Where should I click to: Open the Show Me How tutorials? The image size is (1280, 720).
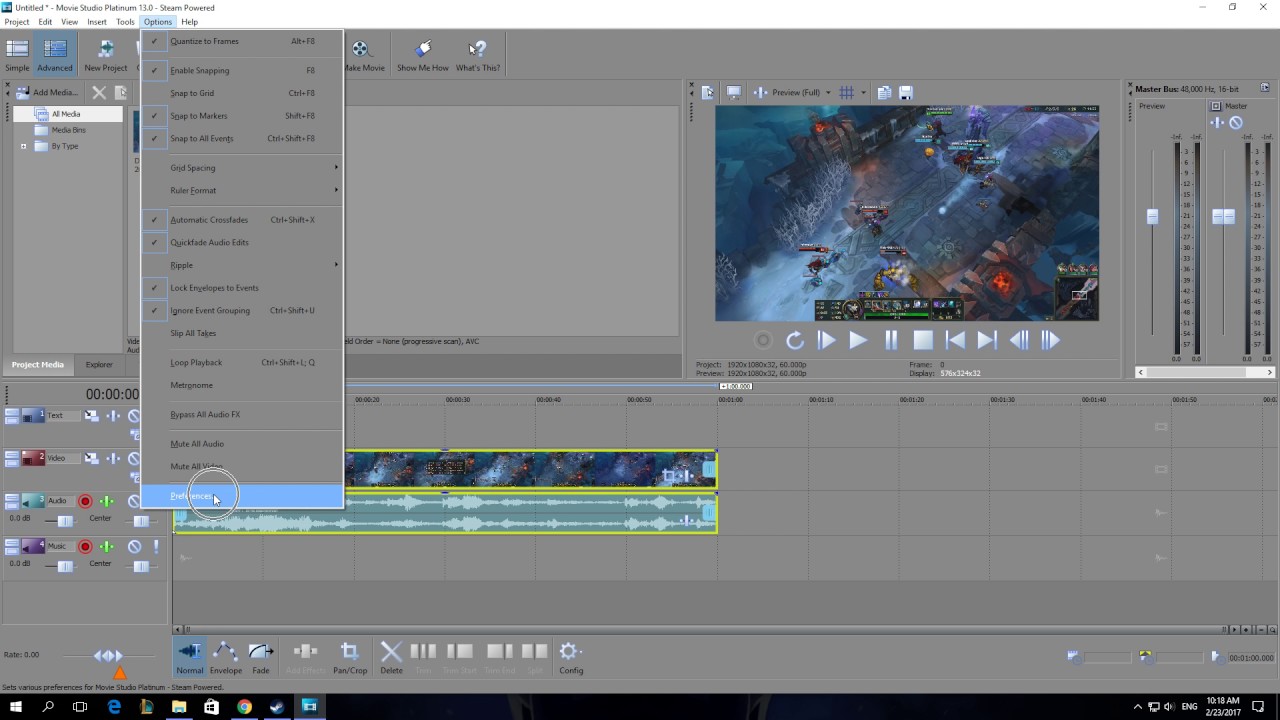[x=422, y=55]
